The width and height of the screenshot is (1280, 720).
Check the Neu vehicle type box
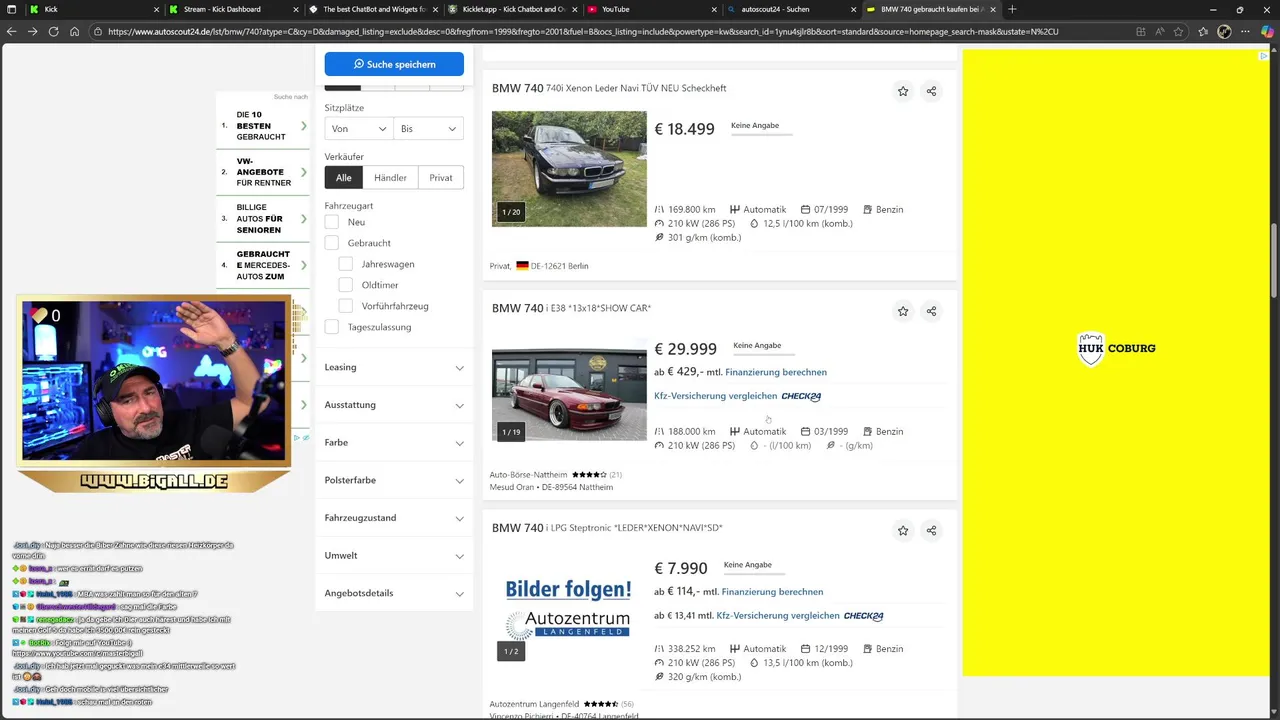(x=332, y=222)
